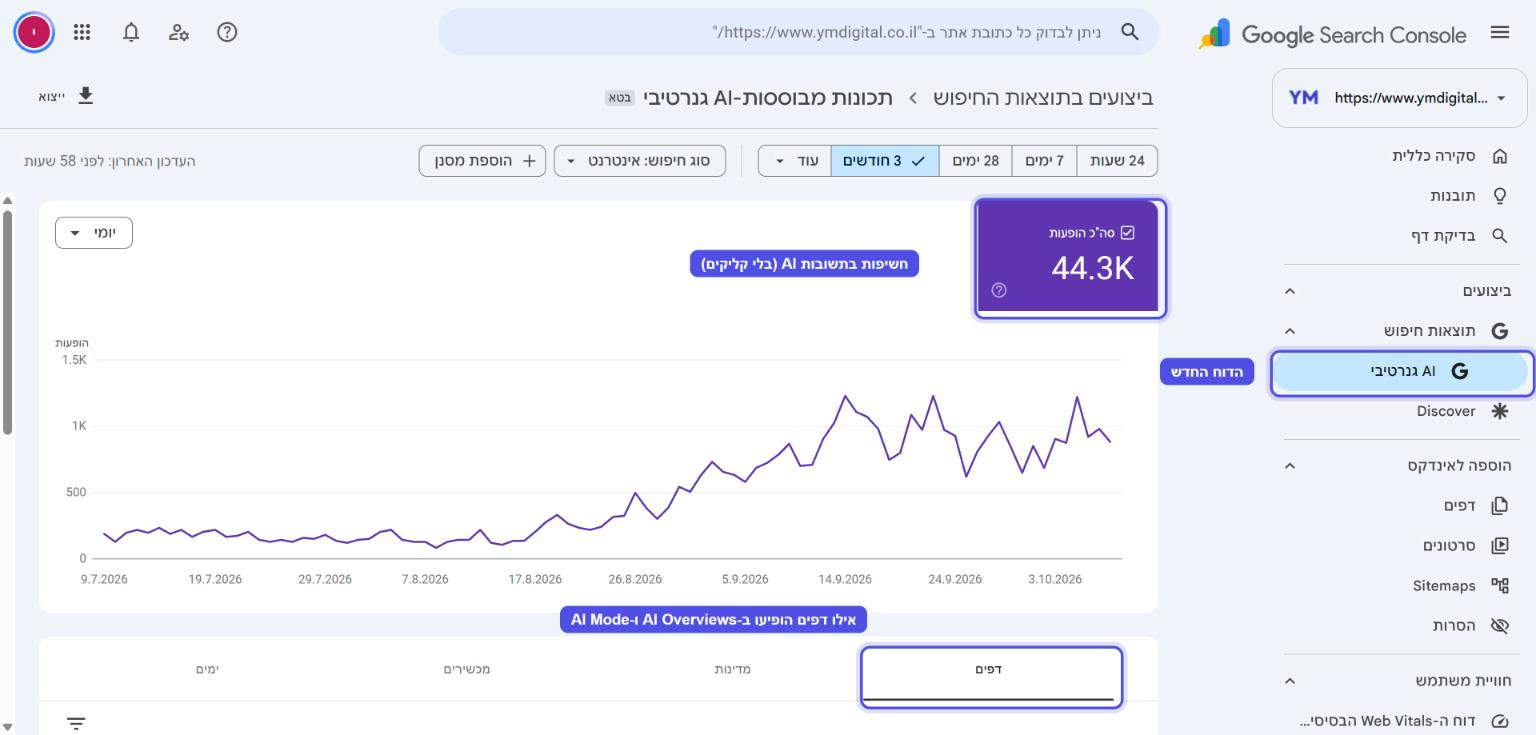
Task: Open users and permissions settings icon
Action: click(x=179, y=32)
